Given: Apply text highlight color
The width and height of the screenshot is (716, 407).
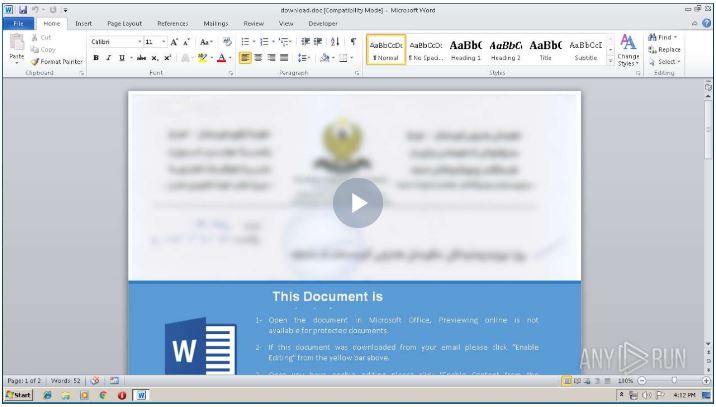Looking at the screenshot, I should point(202,58).
